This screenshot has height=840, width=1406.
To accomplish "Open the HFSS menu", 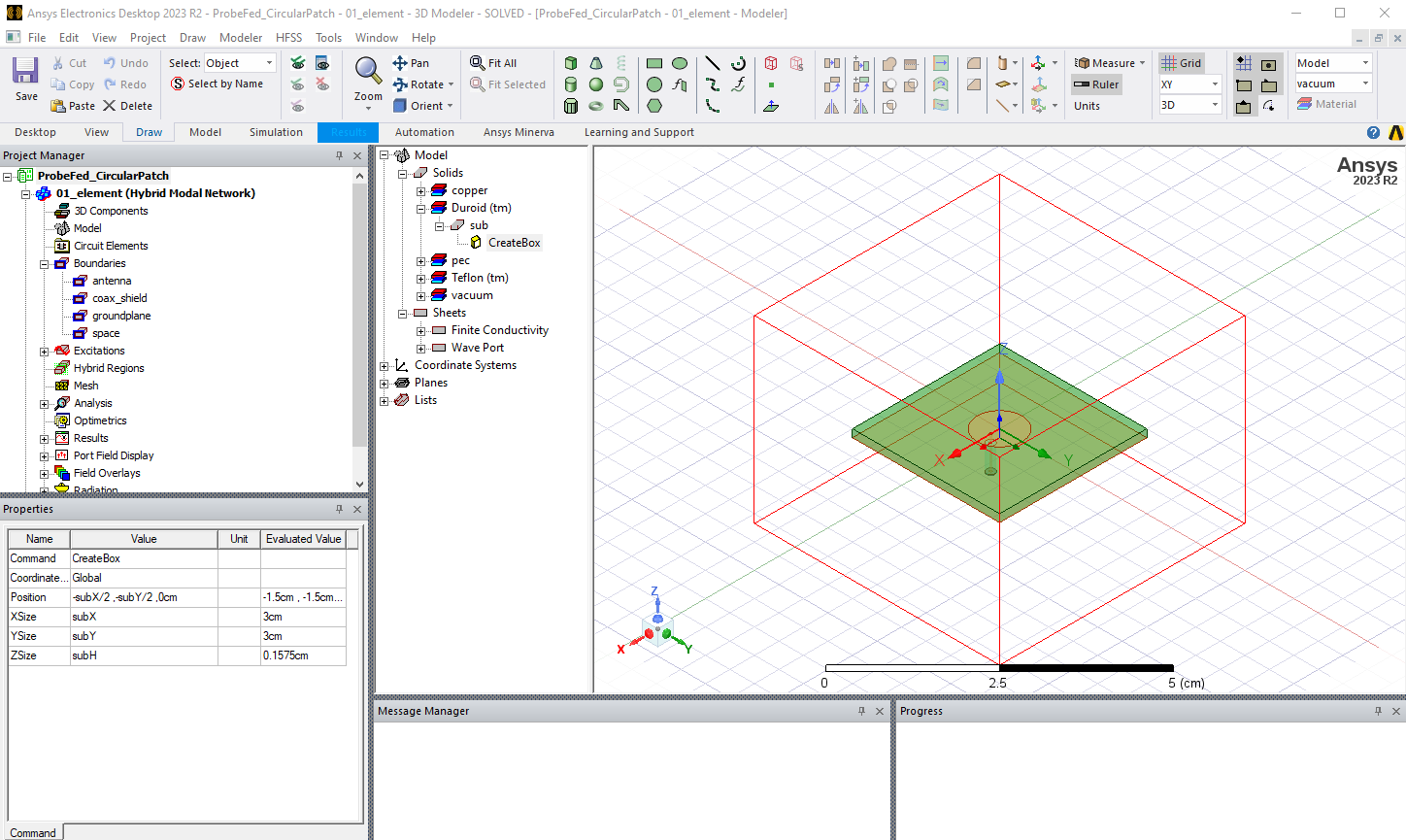I will 288,38.
